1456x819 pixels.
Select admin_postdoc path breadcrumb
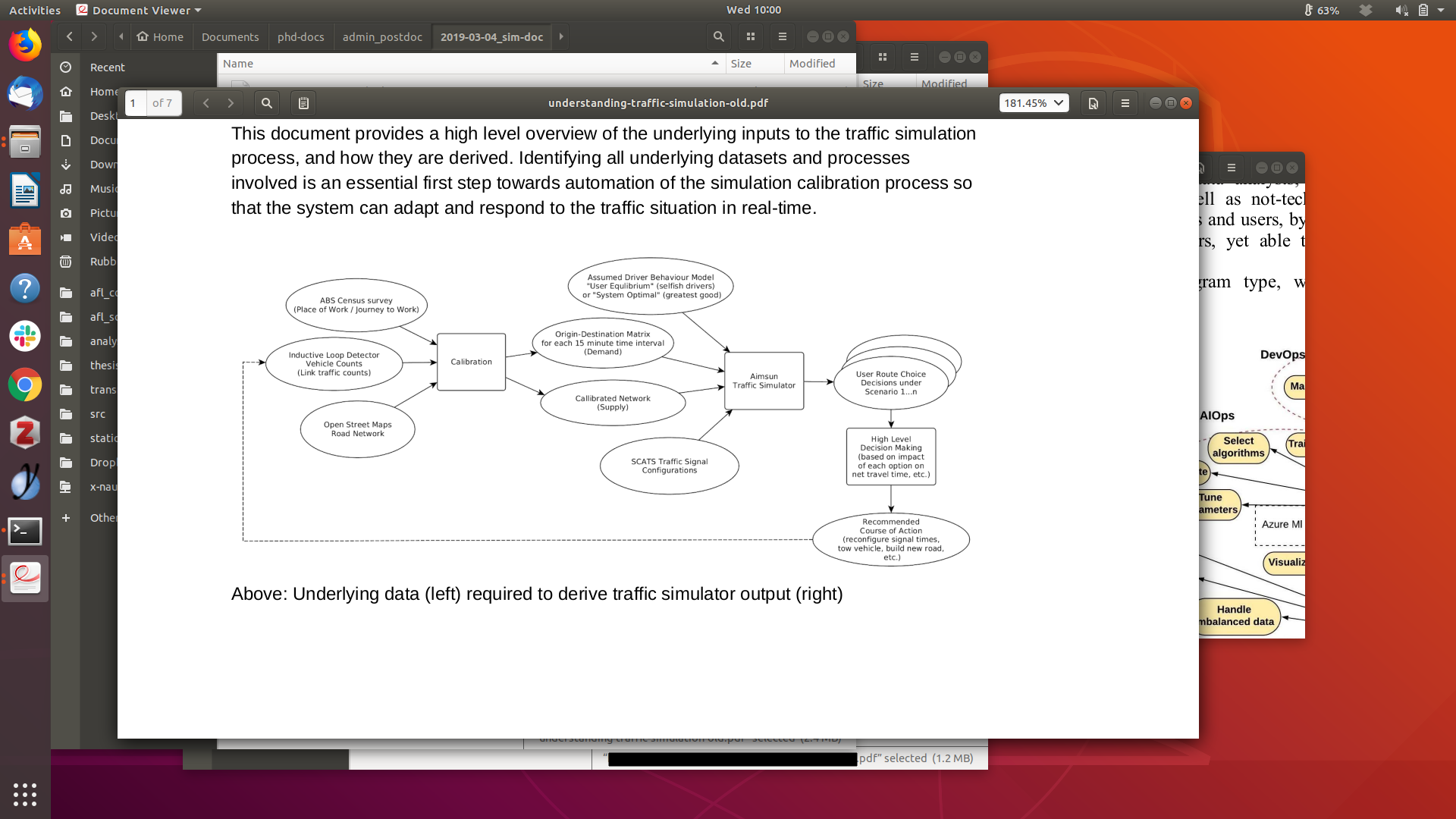[x=381, y=36]
